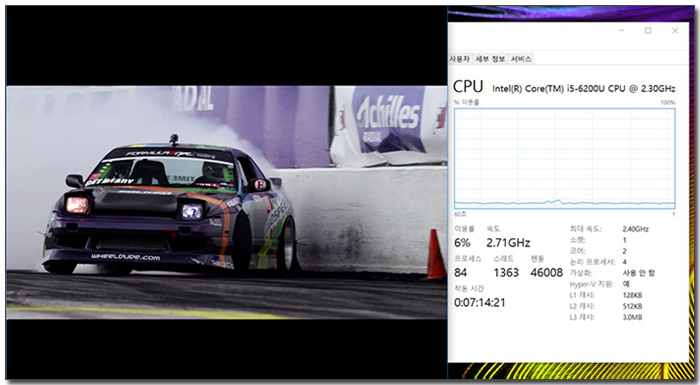Click the 1363 threads count
The image size is (700, 385).
506,272
